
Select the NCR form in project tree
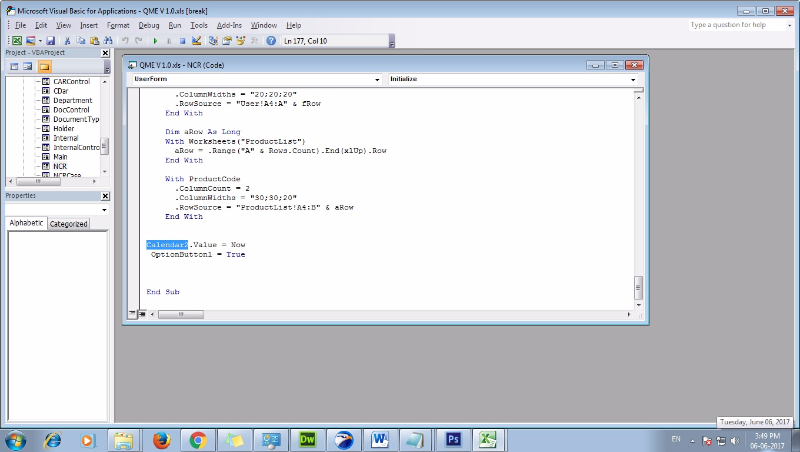click(x=60, y=165)
